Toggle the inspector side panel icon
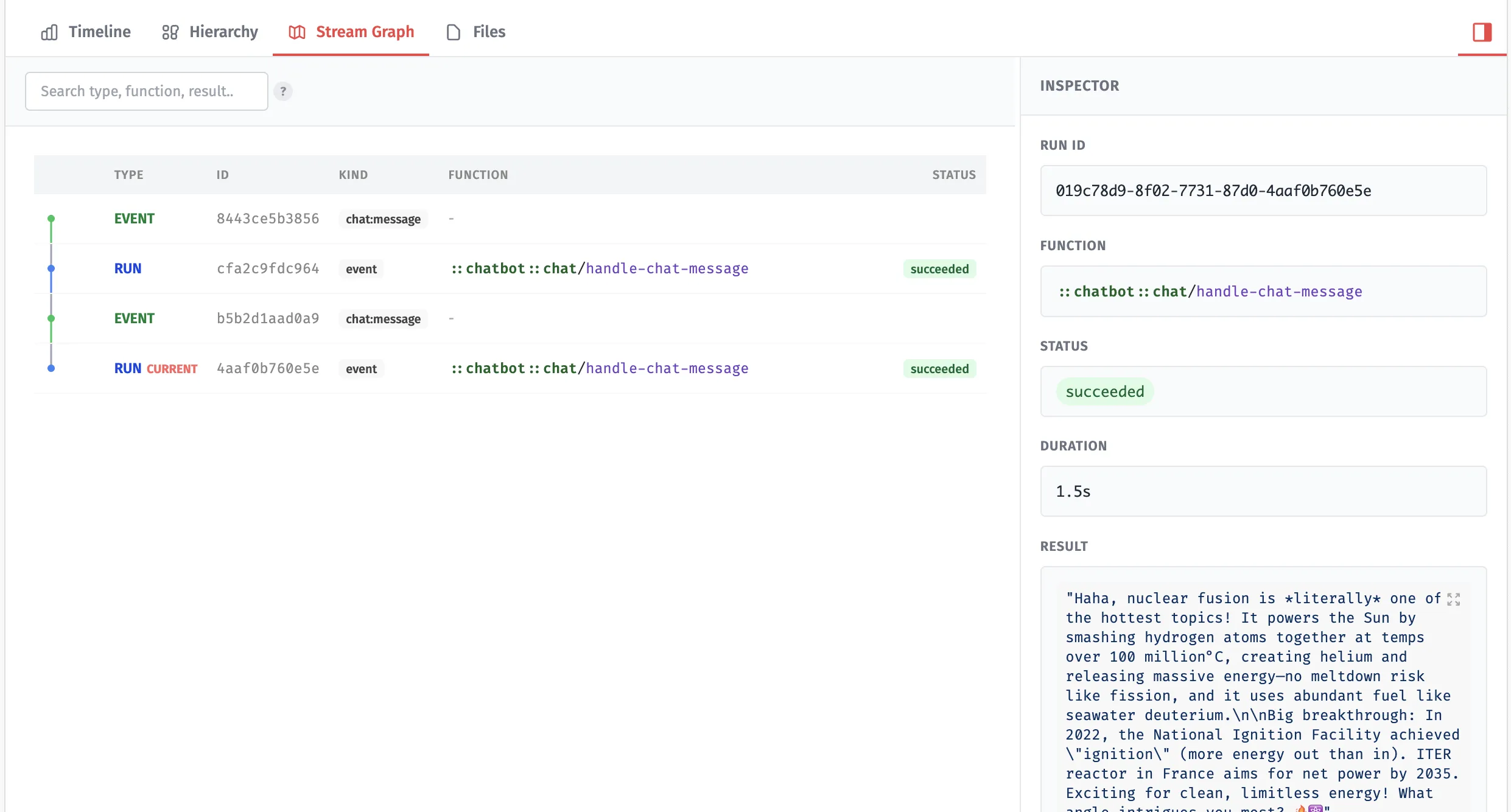The width and height of the screenshot is (1511, 812). [1482, 32]
